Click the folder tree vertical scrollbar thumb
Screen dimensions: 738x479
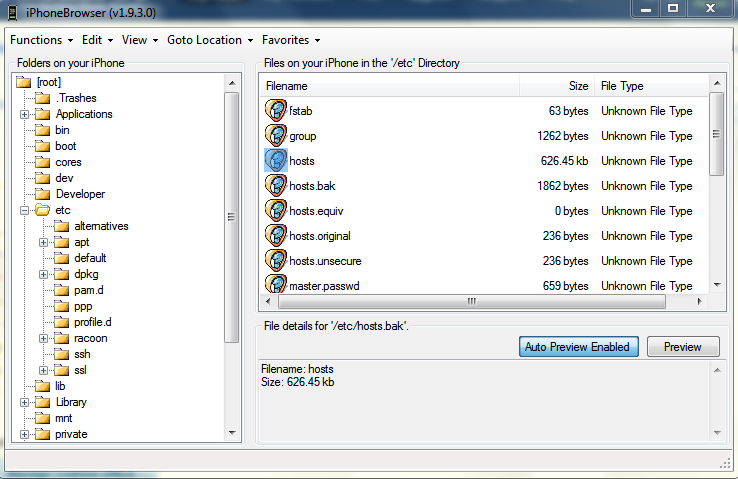point(232,217)
